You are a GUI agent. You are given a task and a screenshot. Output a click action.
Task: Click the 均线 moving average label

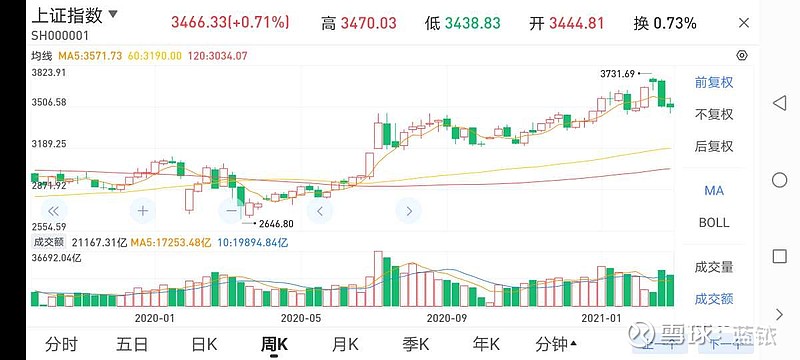pos(42,56)
